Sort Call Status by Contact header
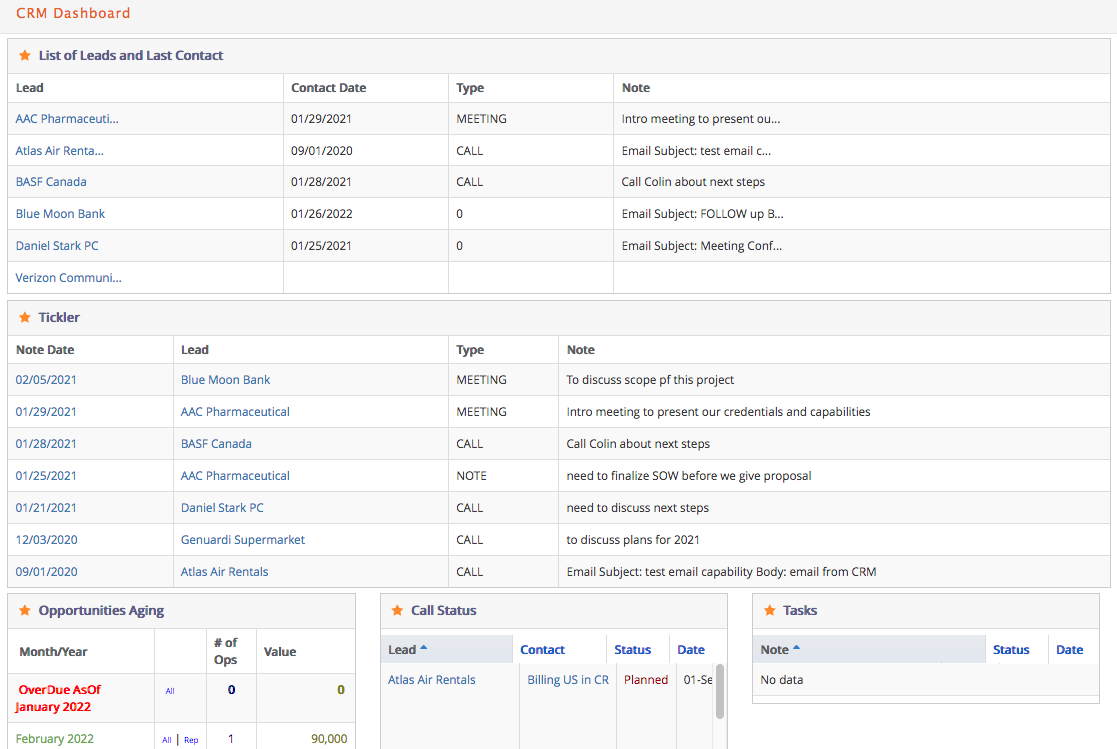 tap(542, 650)
